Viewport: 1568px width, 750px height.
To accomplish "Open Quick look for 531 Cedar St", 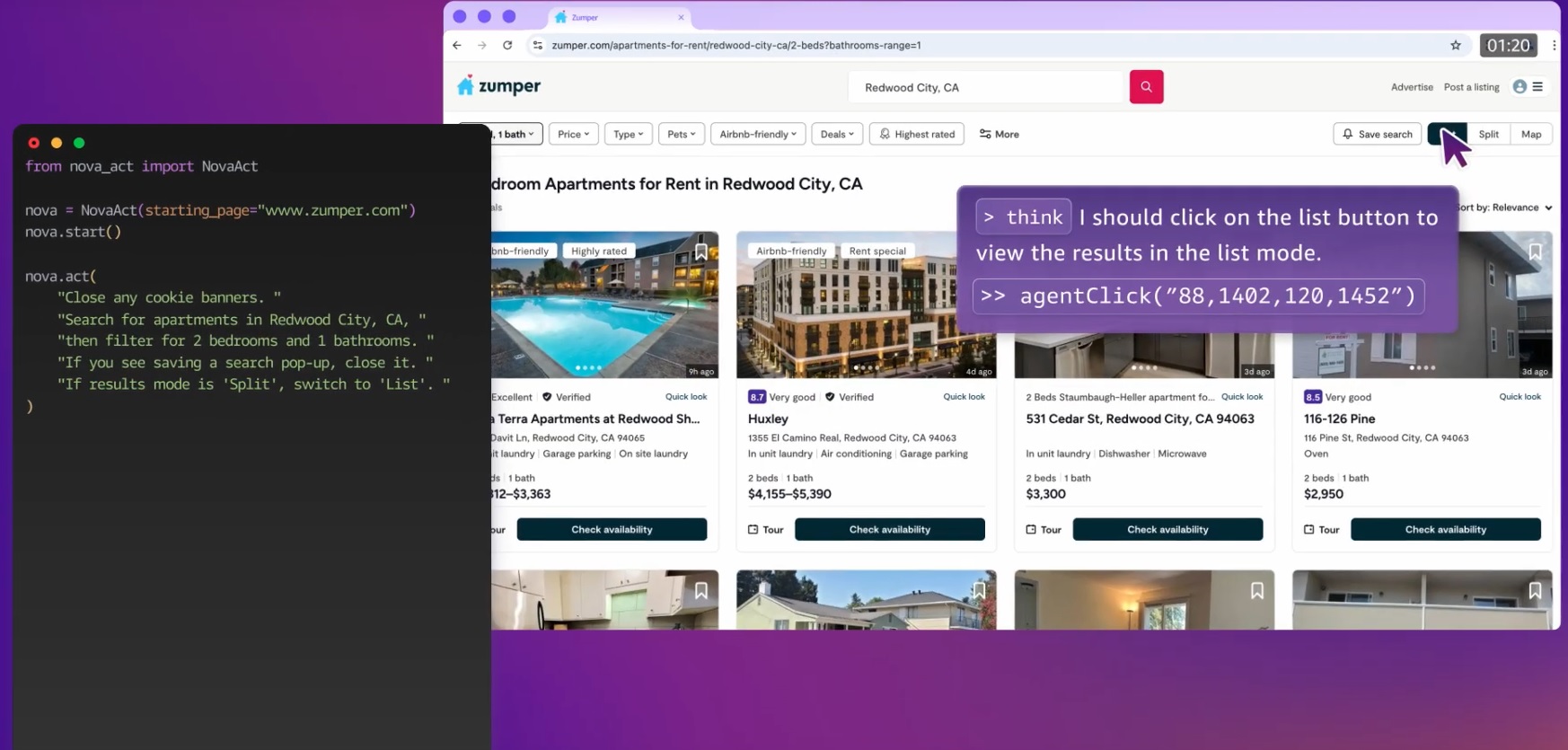I will coord(1242,396).
